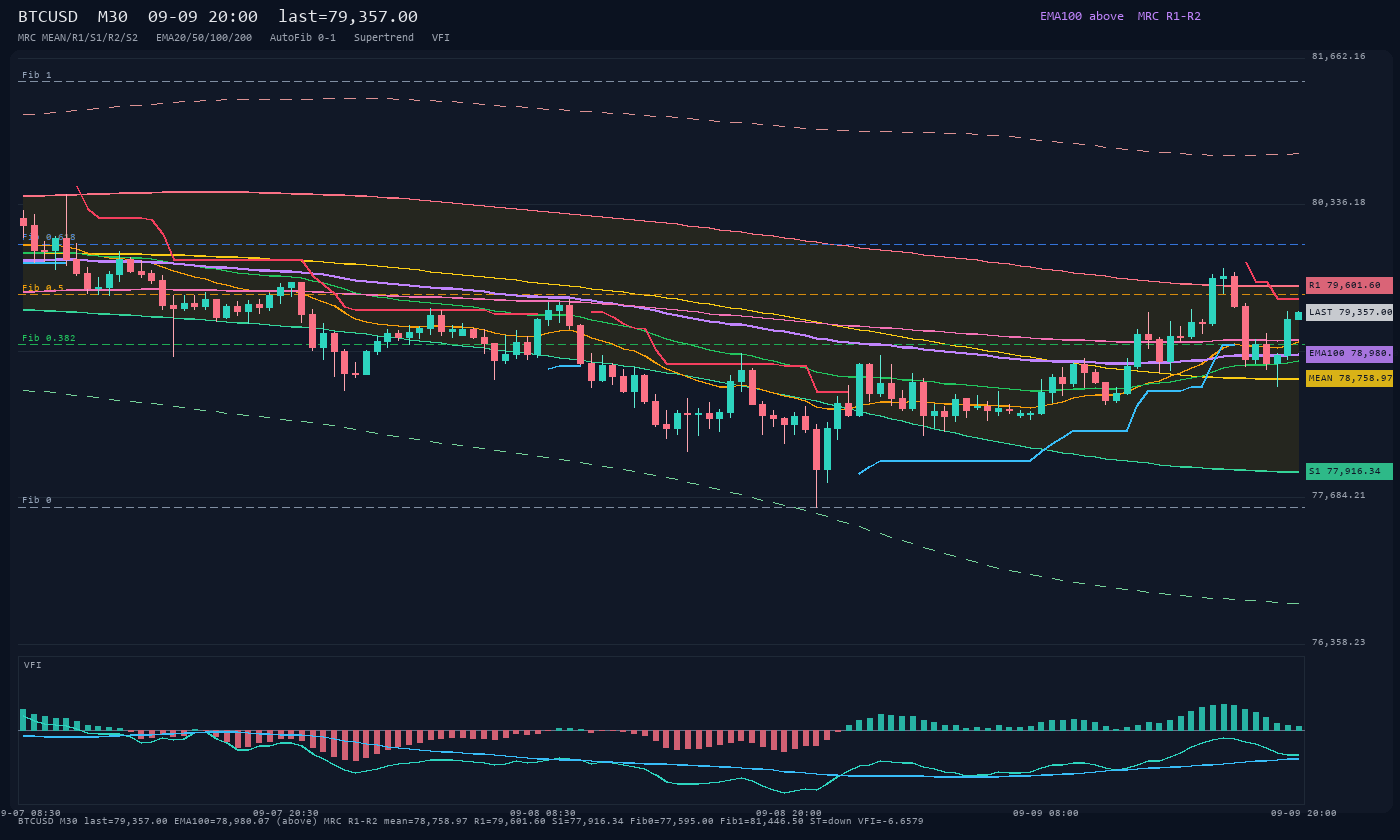Click the Fib 1 level label
Image resolution: width=1400 pixels, height=840 pixels.
[37, 75]
